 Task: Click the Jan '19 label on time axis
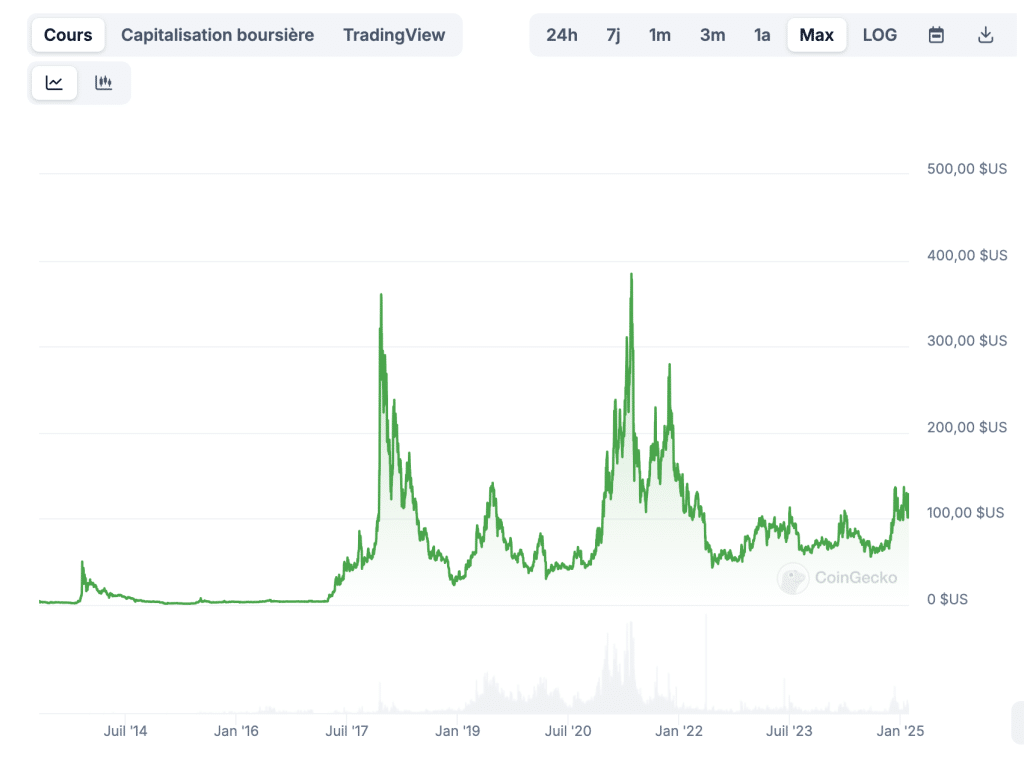[x=457, y=731]
